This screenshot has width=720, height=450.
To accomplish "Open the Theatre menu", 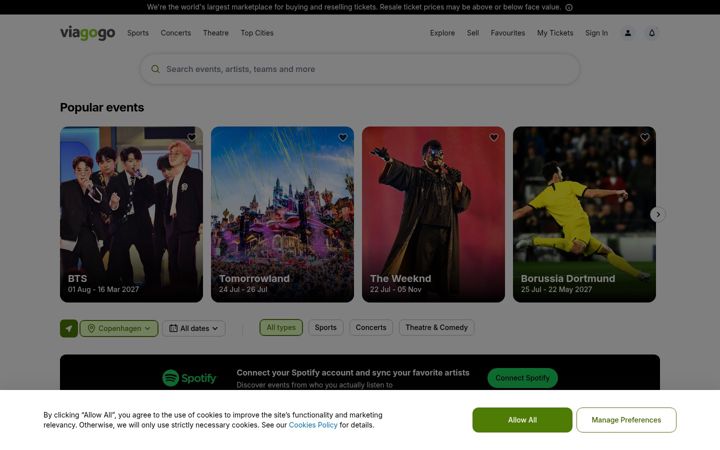I will (216, 33).
